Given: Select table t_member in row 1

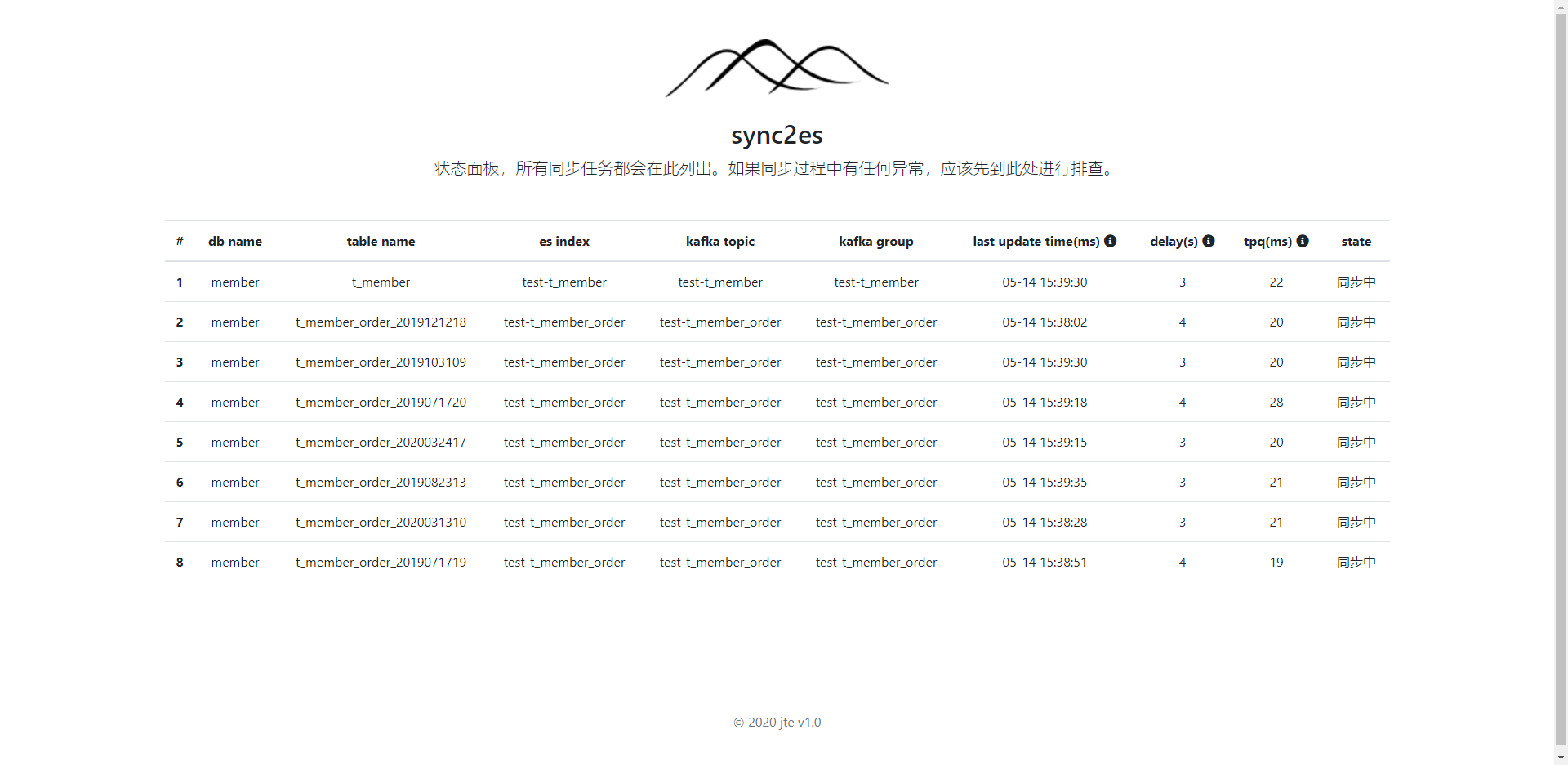Looking at the screenshot, I should coord(381,282).
